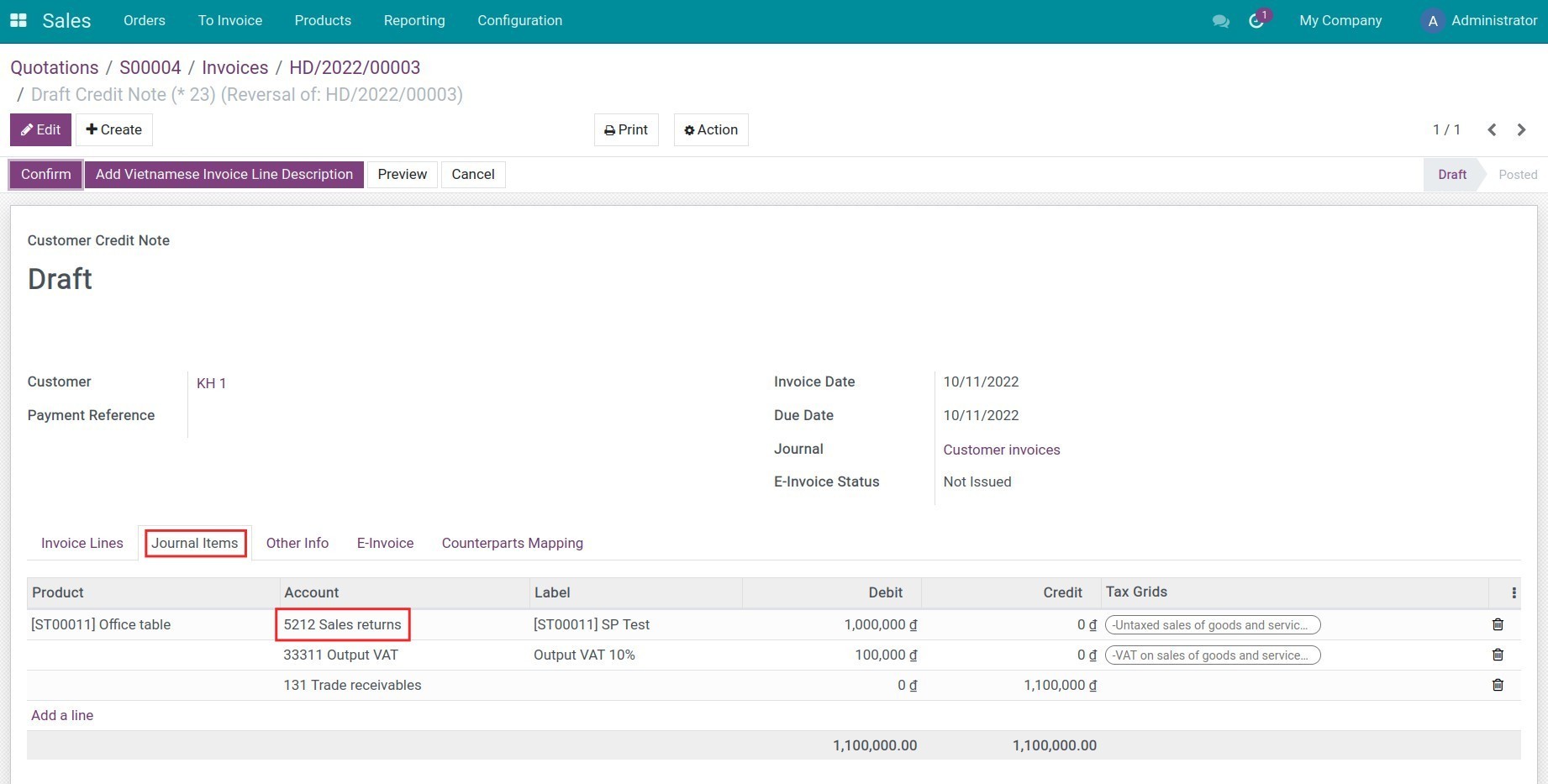1548x784 pixels.
Task: Delete the Output VAT journal line
Action: [1497, 655]
